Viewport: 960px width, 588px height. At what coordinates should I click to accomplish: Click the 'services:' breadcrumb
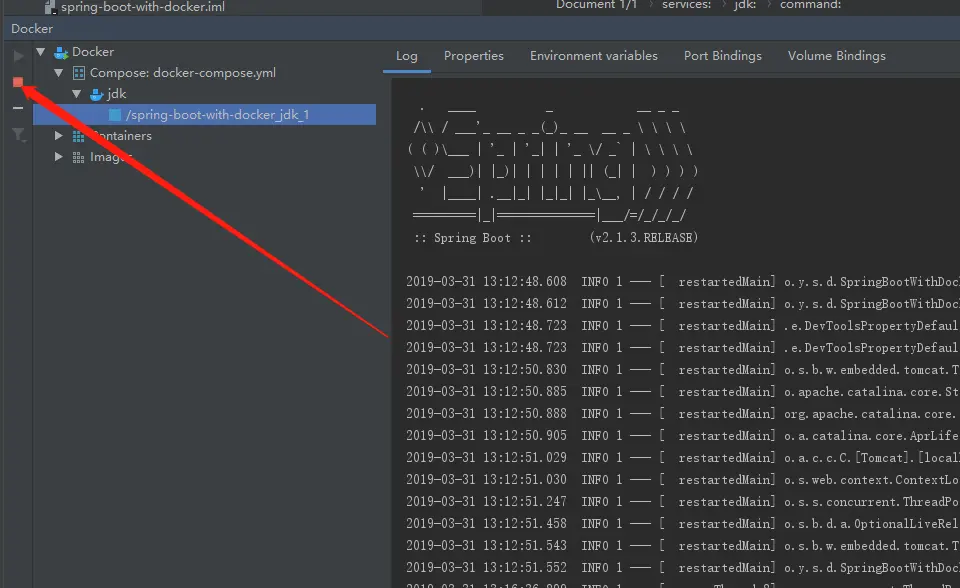[686, 5]
